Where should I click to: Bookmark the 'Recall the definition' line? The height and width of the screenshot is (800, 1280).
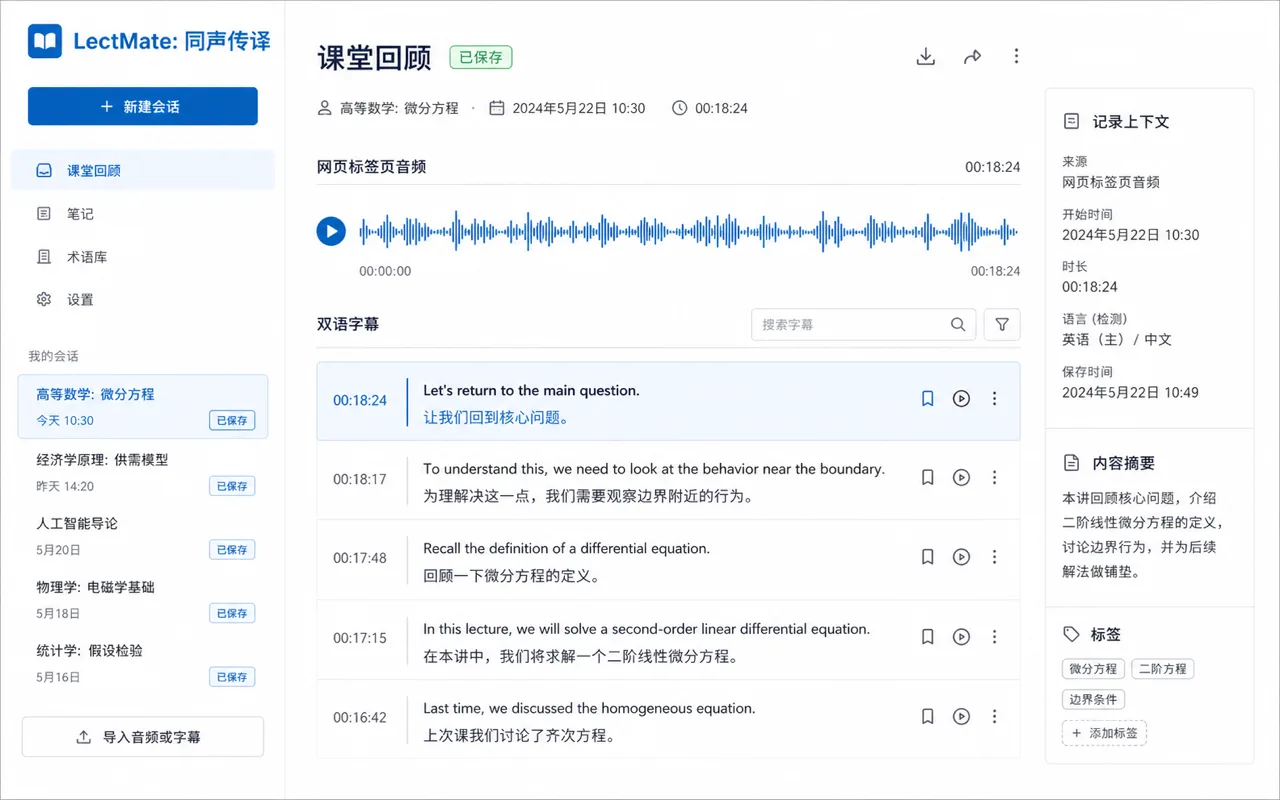[928, 557]
